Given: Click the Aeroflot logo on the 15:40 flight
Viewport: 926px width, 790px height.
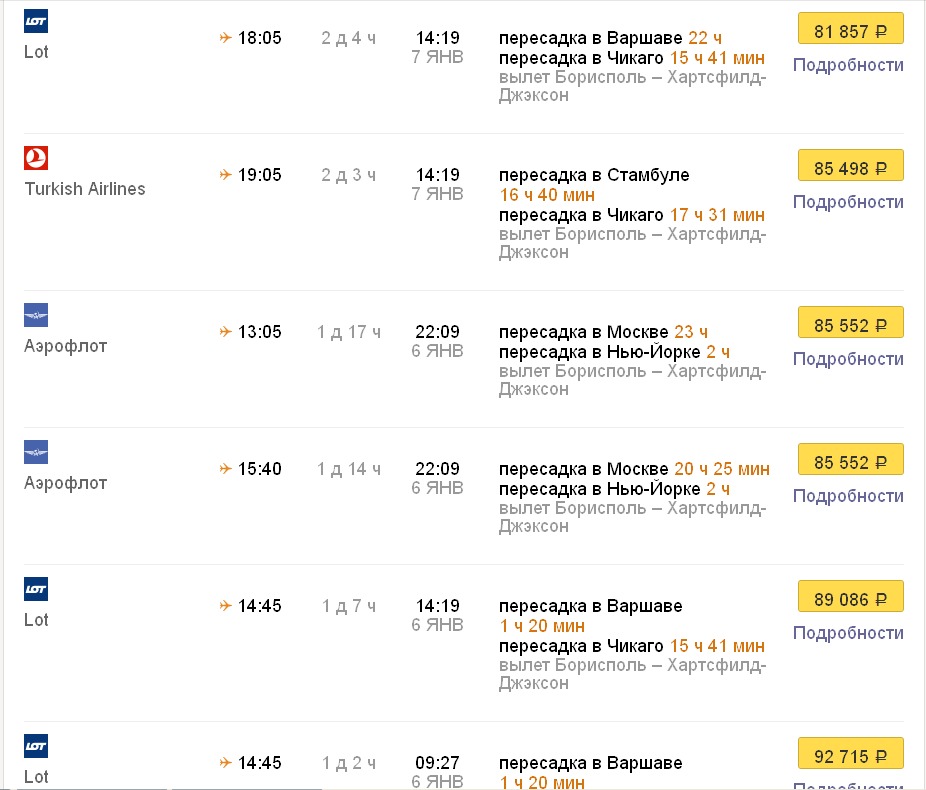Looking at the screenshot, I should click(x=36, y=452).
